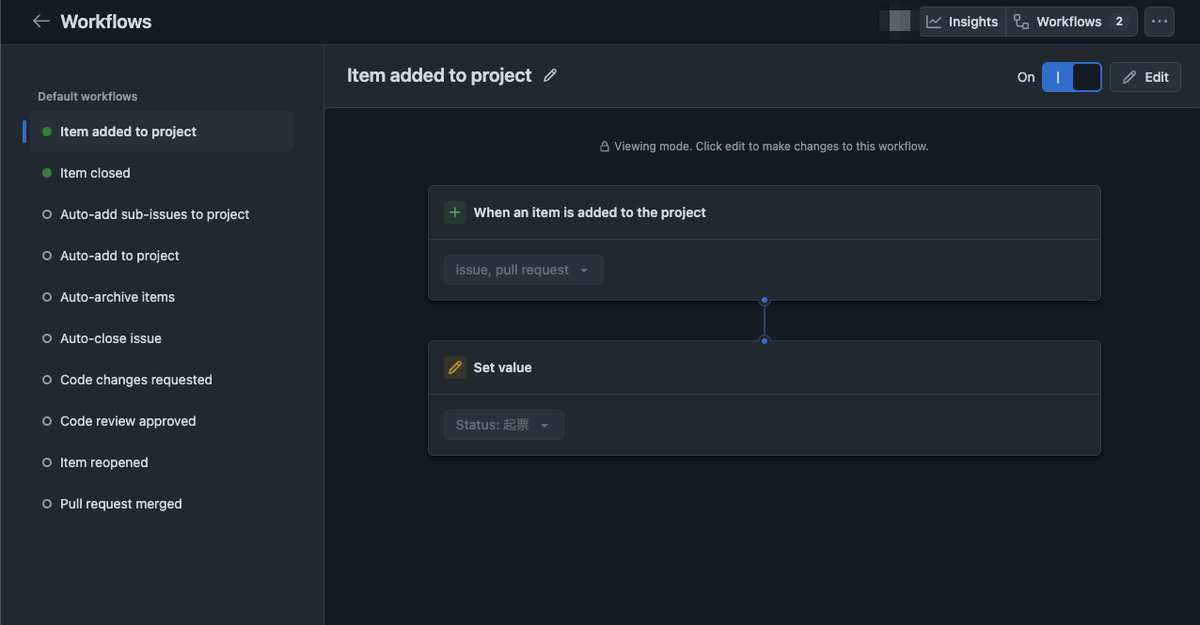Click the lock icon in viewing mode notice
The height and width of the screenshot is (625, 1200).
pos(604,146)
